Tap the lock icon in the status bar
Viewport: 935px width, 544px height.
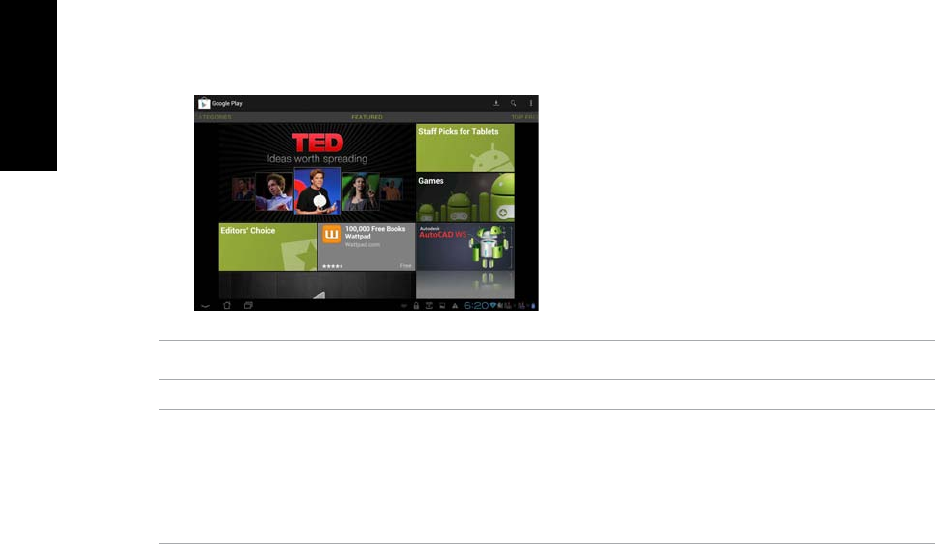[416, 305]
